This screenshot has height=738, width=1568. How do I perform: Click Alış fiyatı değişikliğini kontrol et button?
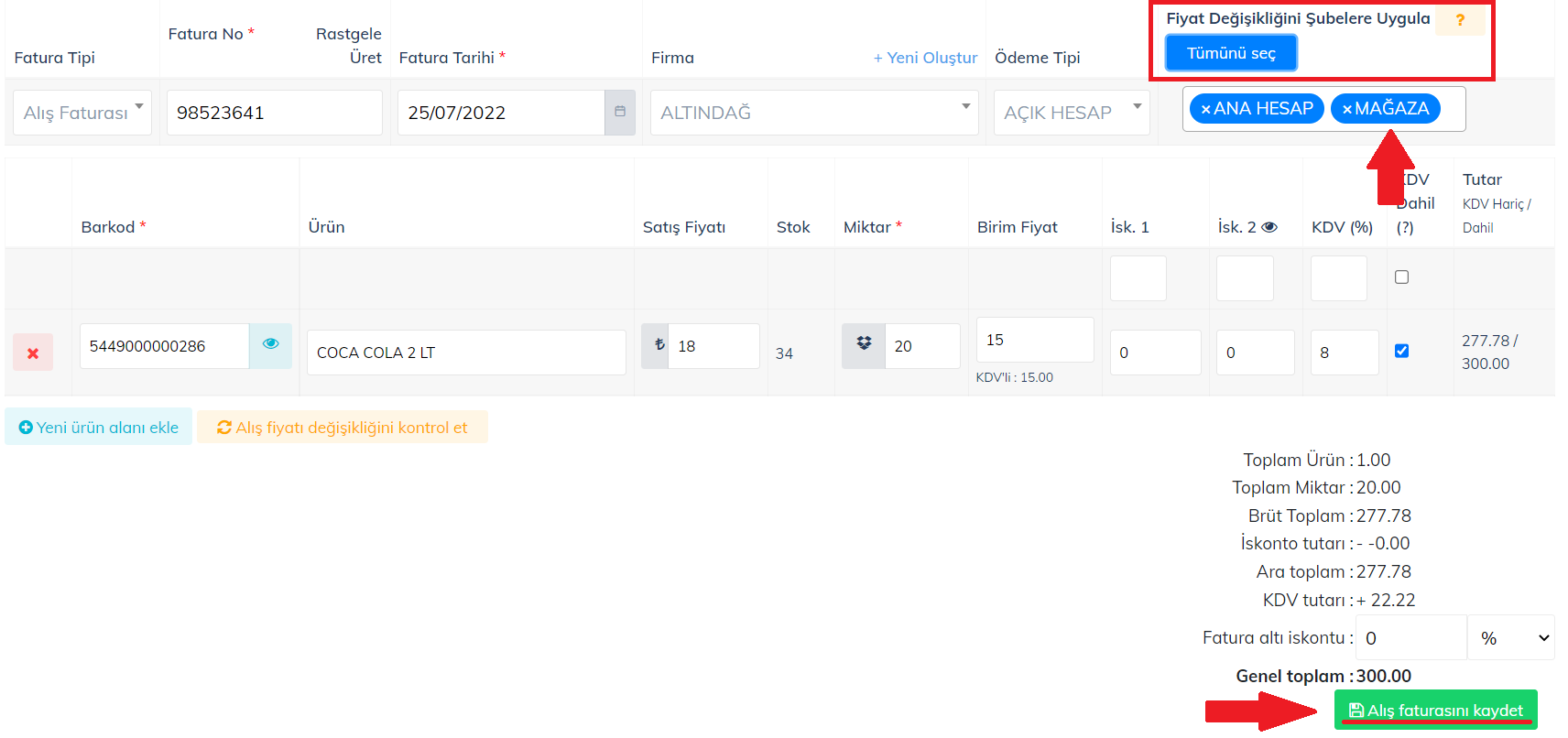343,427
